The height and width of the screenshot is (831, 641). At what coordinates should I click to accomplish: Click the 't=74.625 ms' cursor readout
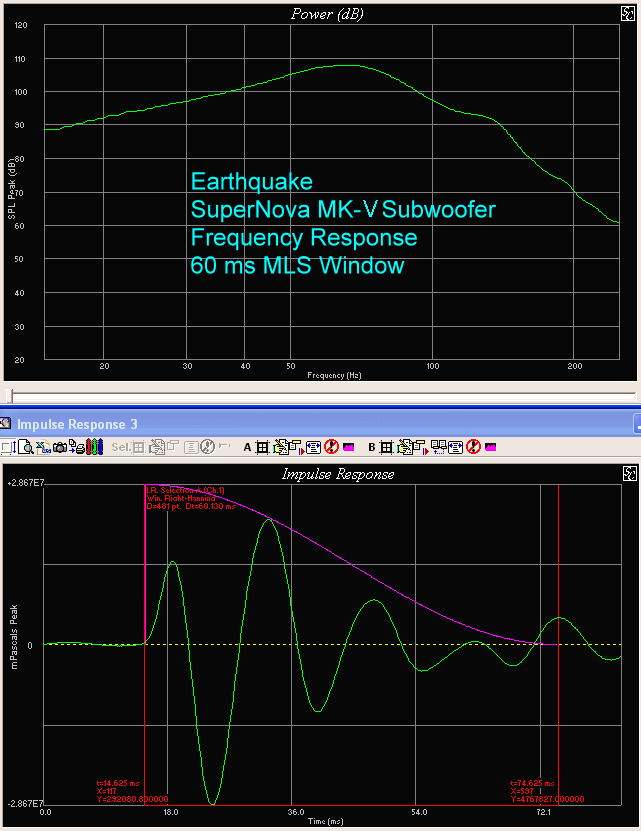point(532,783)
